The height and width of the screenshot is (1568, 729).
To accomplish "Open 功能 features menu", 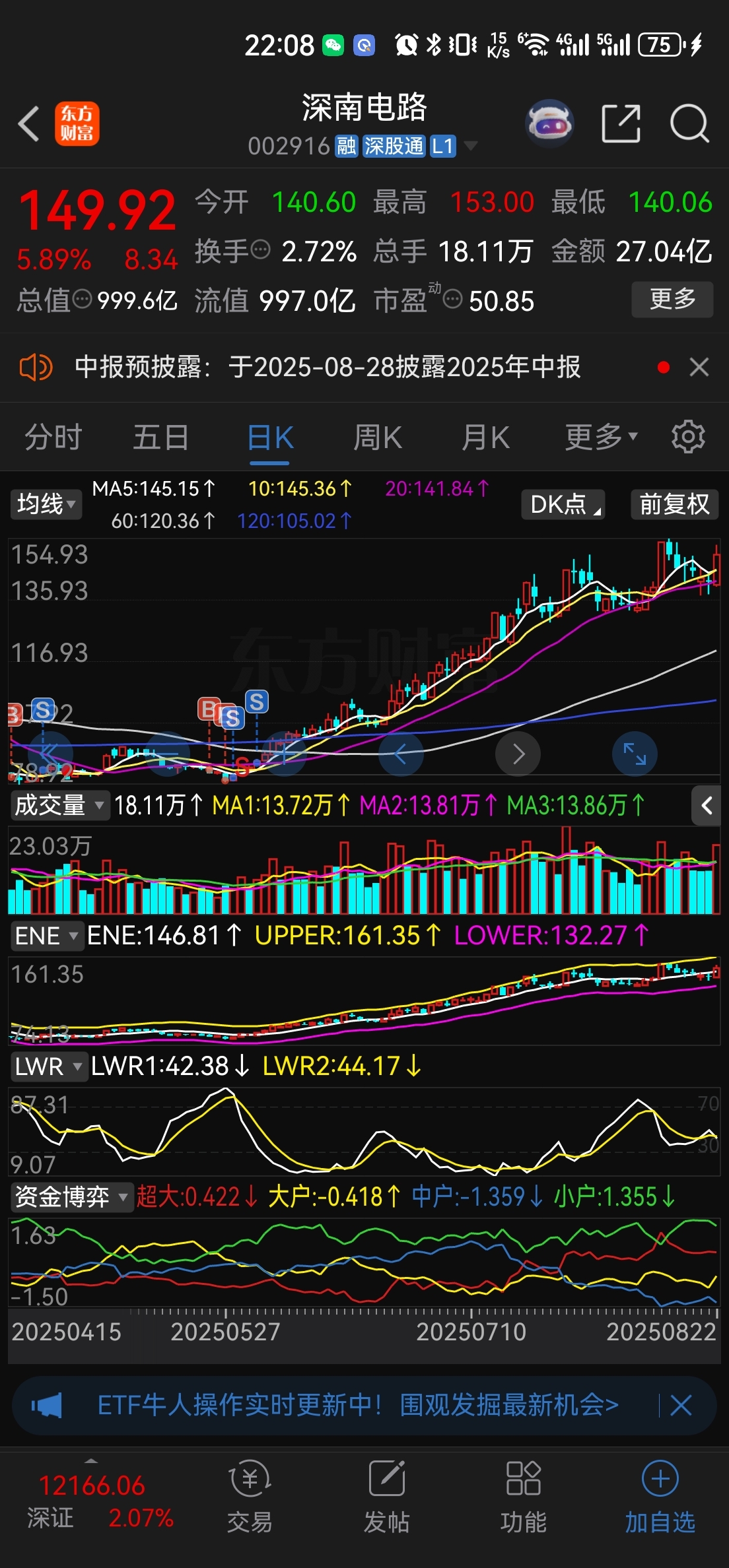I will tap(523, 1495).
